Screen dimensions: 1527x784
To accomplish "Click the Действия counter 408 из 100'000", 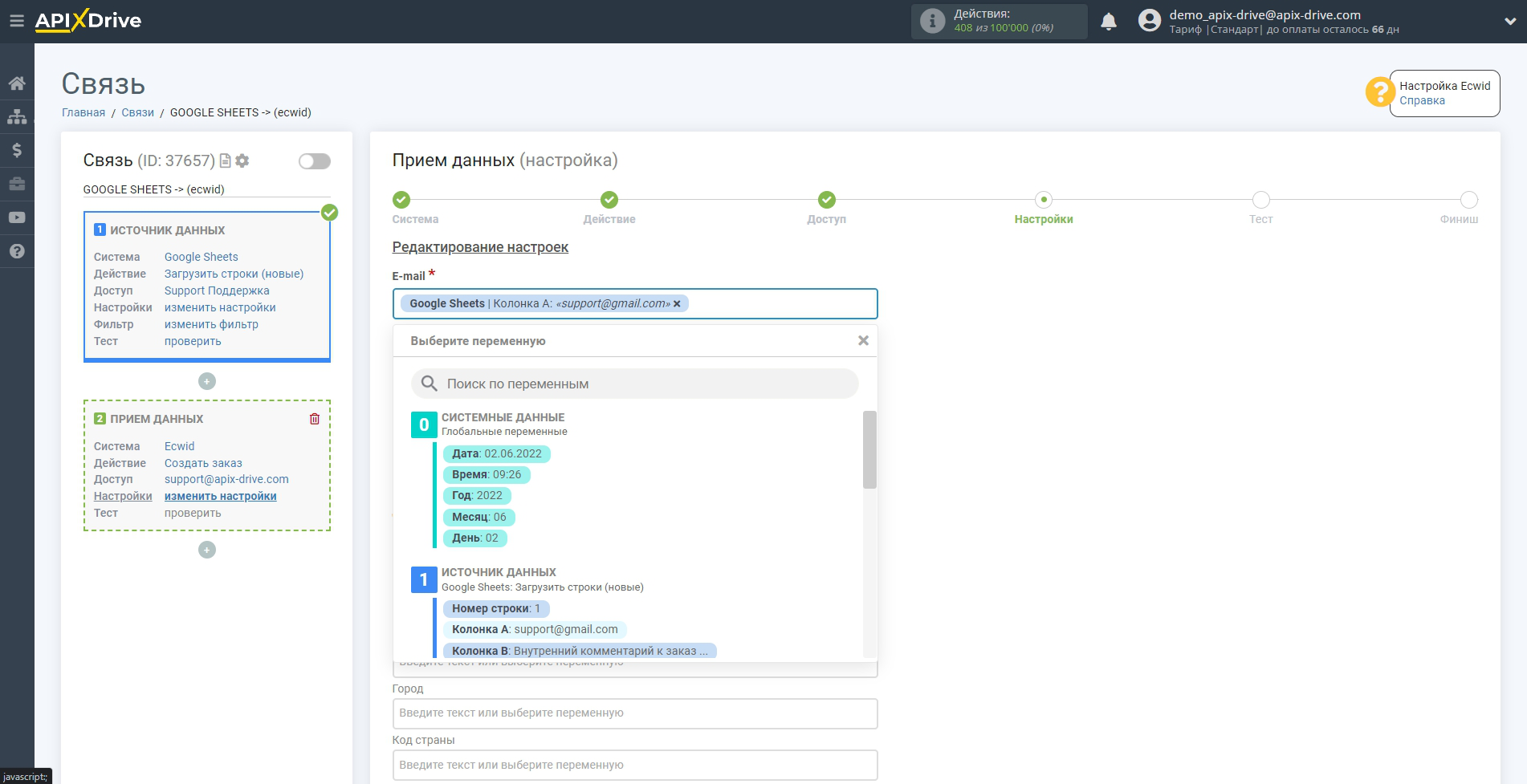I will [x=1004, y=28].
